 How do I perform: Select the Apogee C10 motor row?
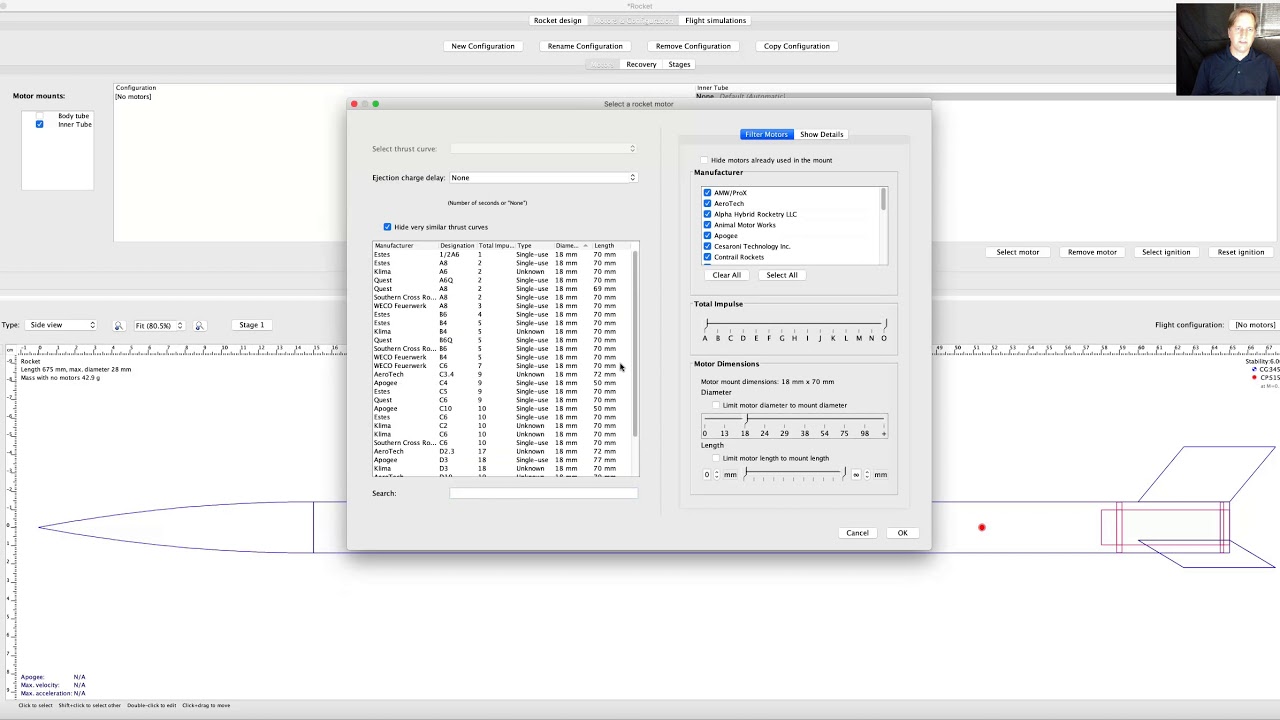point(502,409)
